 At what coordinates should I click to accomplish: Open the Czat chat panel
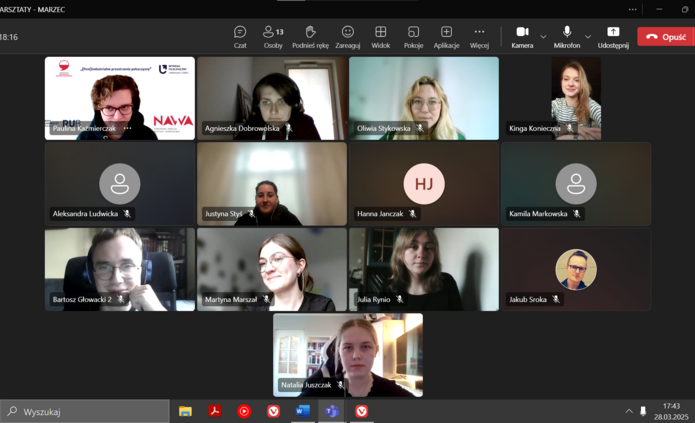coord(240,37)
